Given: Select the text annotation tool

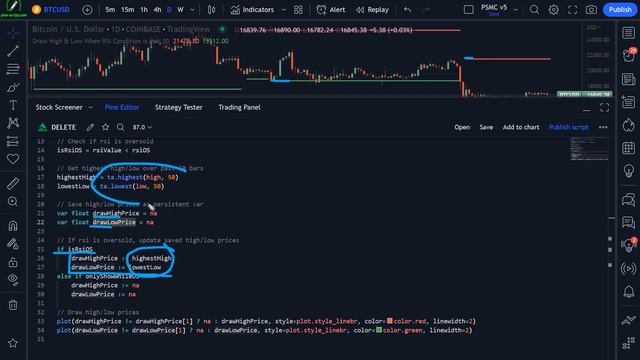Looking at the screenshot, I should pos(13,105).
